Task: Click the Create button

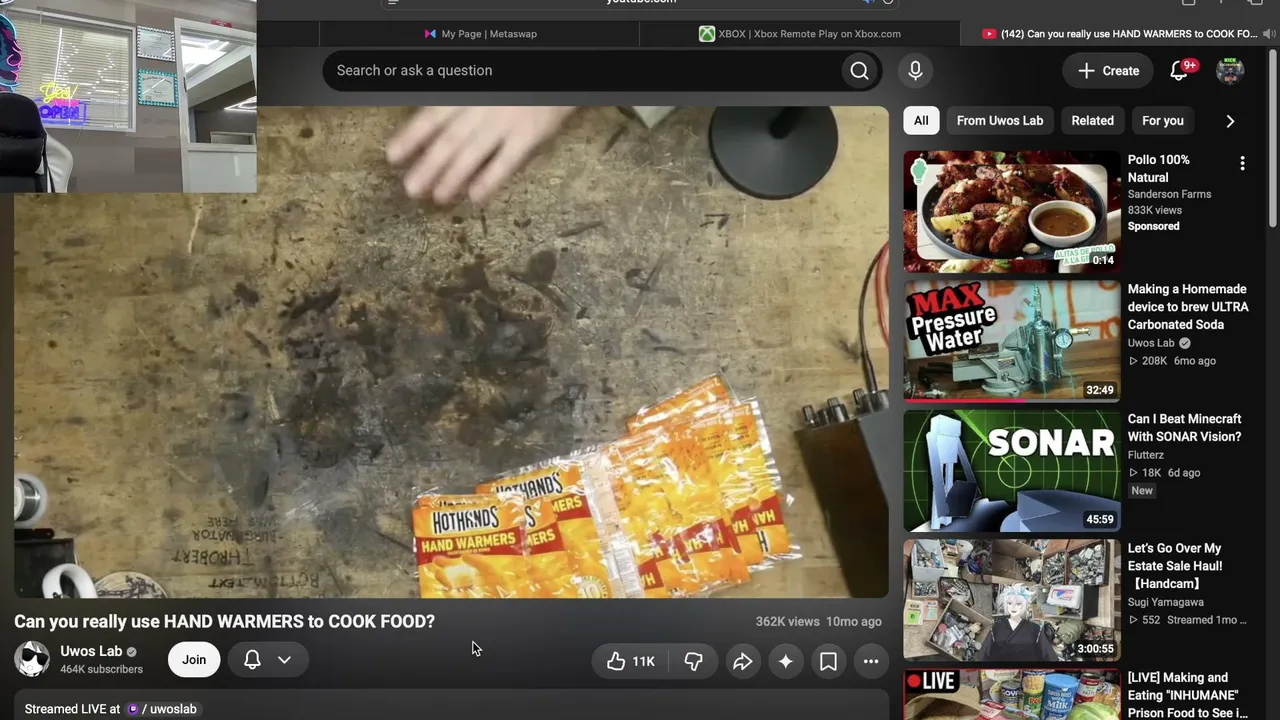Action: pos(1108,71)
